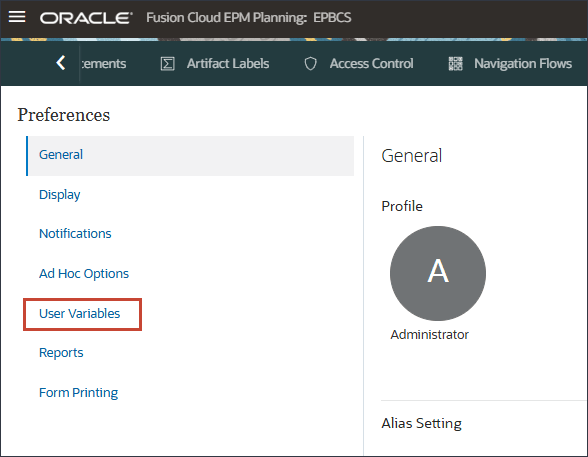Image resolution: width=588 pixels, height=457 pixels.
Task: Click the Profile heading
Action: (402, 206)
